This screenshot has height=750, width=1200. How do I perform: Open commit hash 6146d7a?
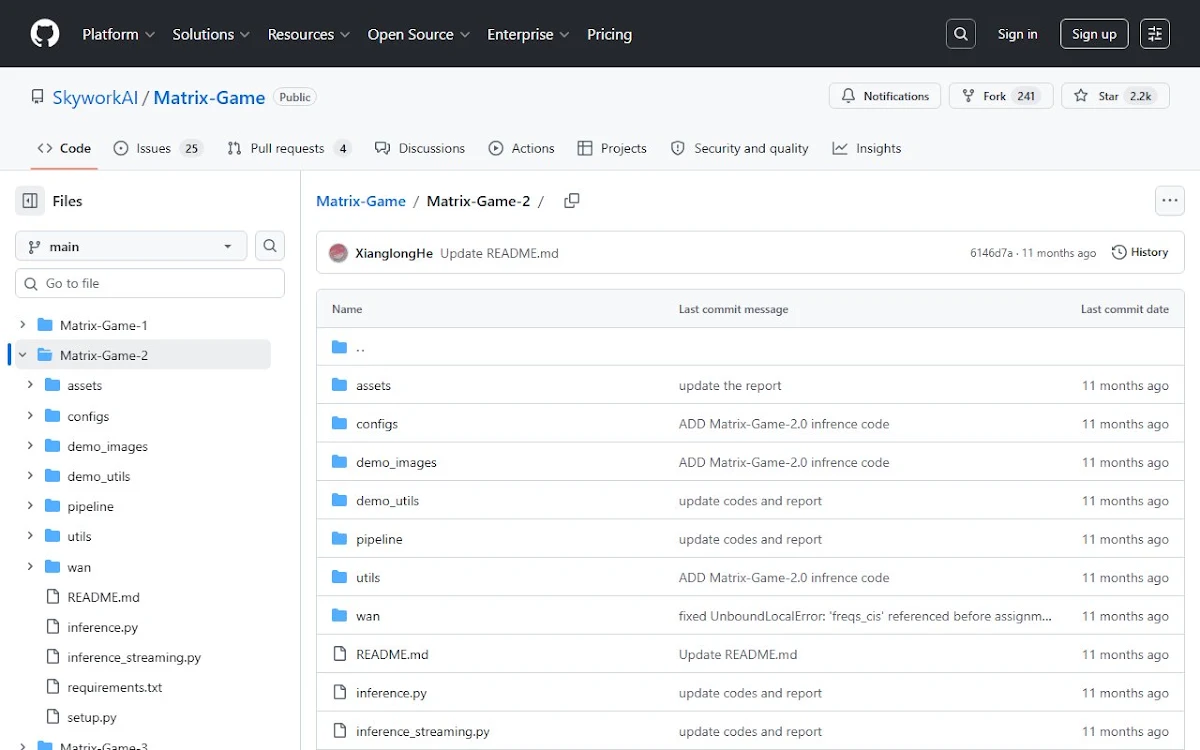tap(991, 253)
